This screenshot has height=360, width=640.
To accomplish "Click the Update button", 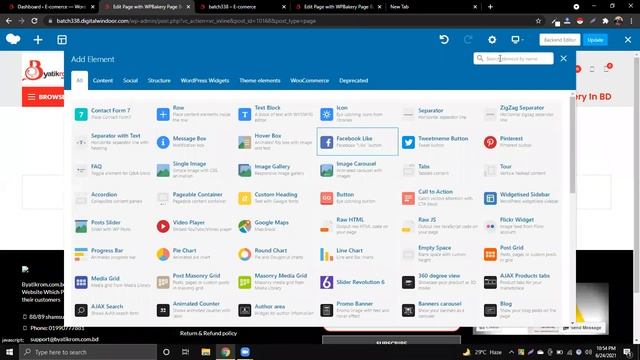I will pos(596,40).
